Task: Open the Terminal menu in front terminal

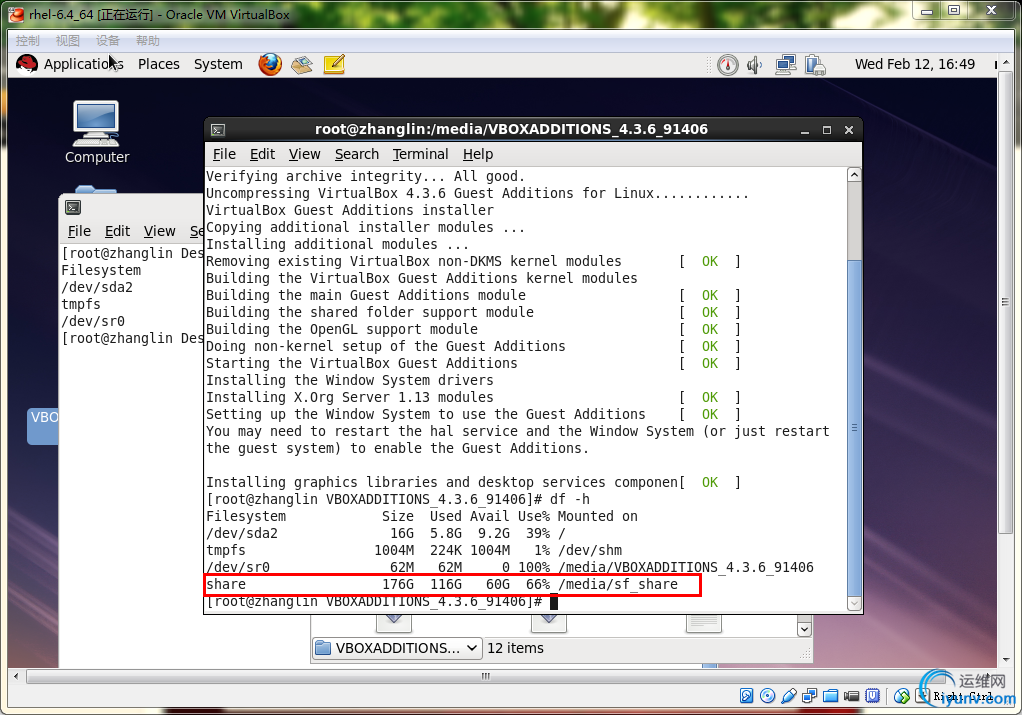Action: click(x=420, y=154)
